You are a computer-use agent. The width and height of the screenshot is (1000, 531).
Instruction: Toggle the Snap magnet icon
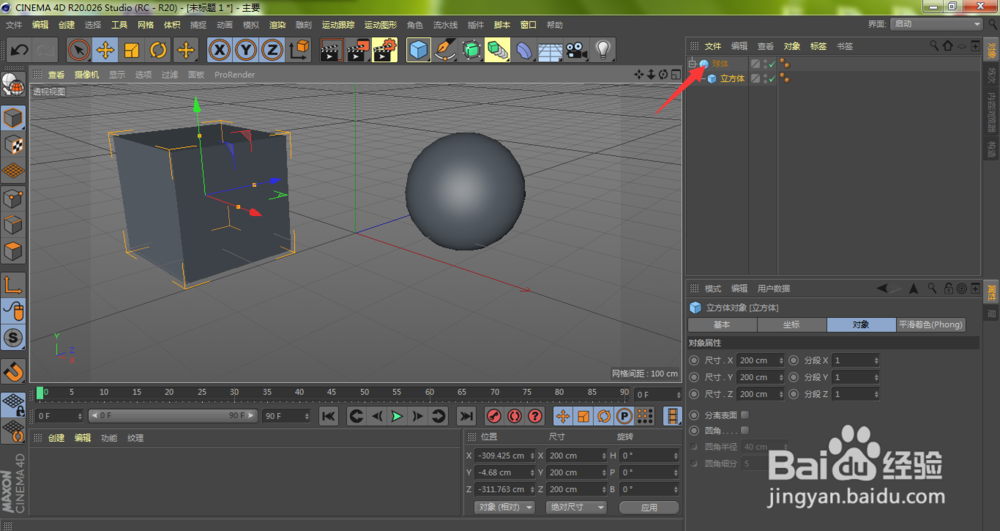coord(13,370)
